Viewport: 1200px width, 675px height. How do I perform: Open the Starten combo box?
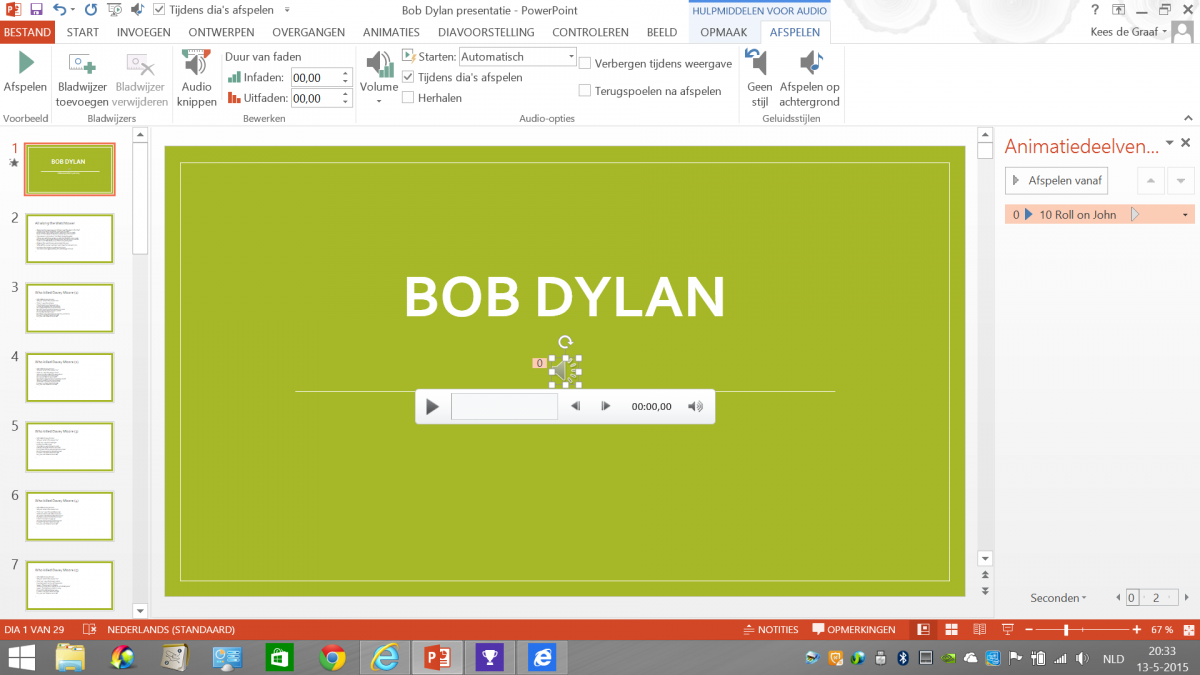click(x=517, y=57)
